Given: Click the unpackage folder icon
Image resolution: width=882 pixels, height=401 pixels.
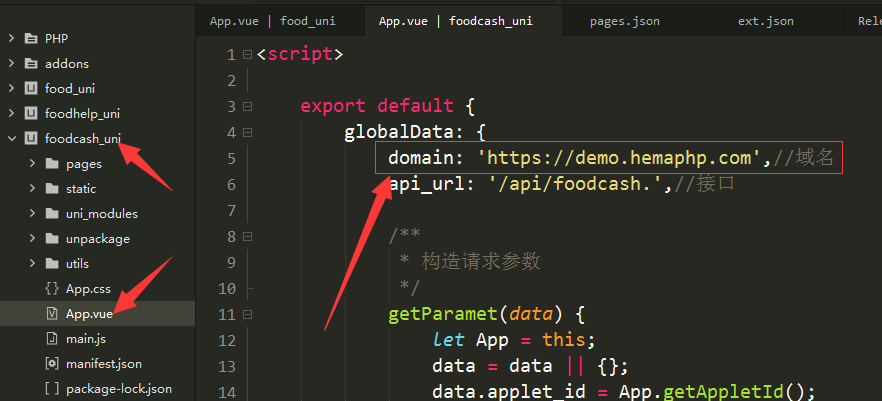Looking at the screenshot, I should point(52,238).
